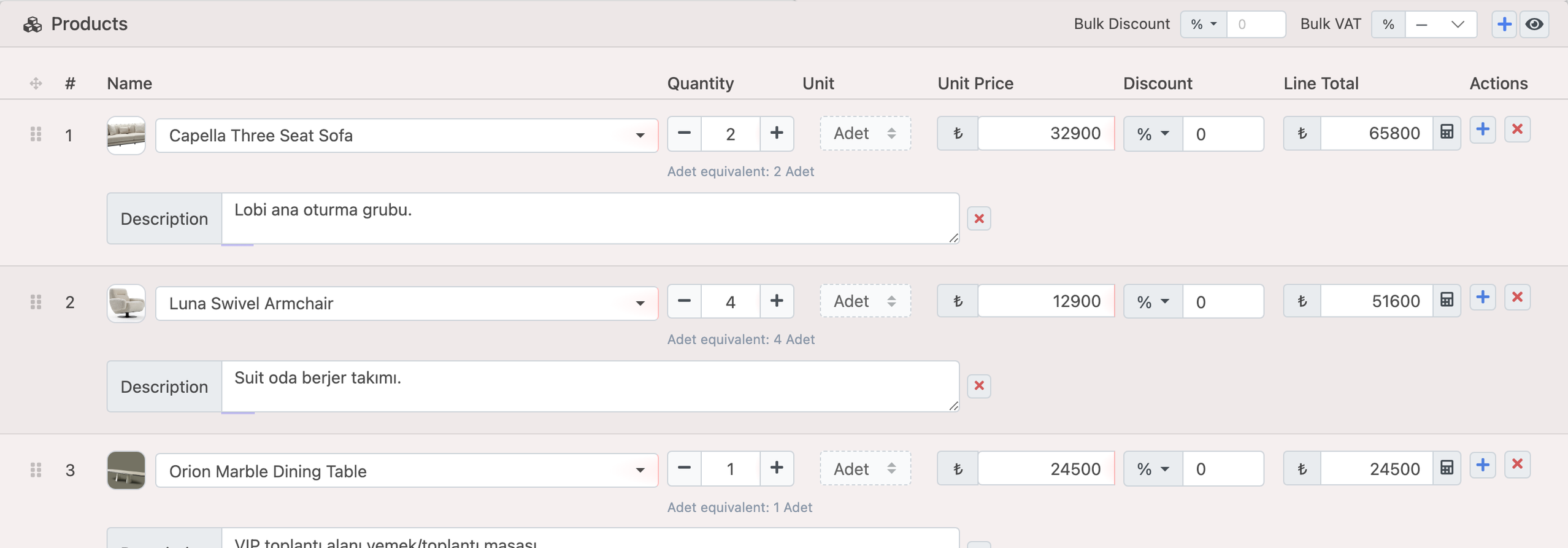Open the Adet unit selector for Orion table
1568x548 pixels.
[865, 469]
